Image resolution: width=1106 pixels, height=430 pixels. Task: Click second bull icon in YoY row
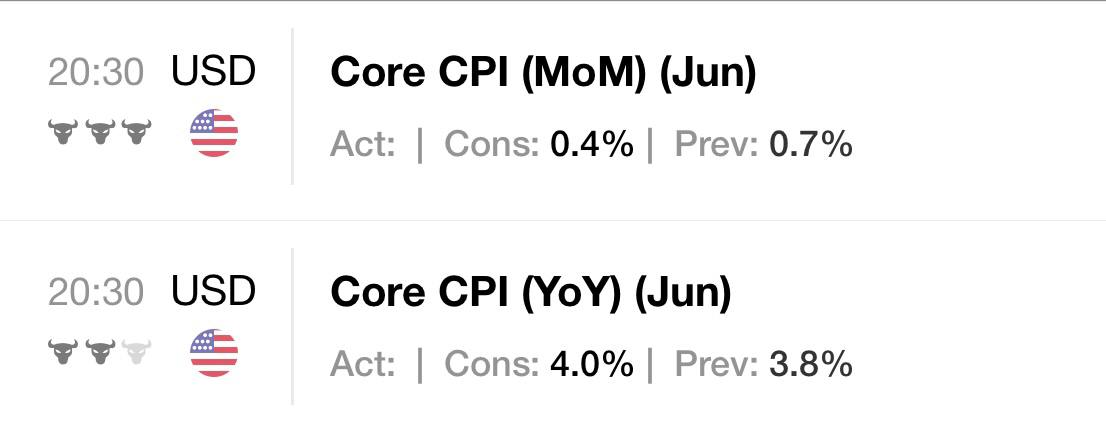pyautogui.click(x=99, y=352)
